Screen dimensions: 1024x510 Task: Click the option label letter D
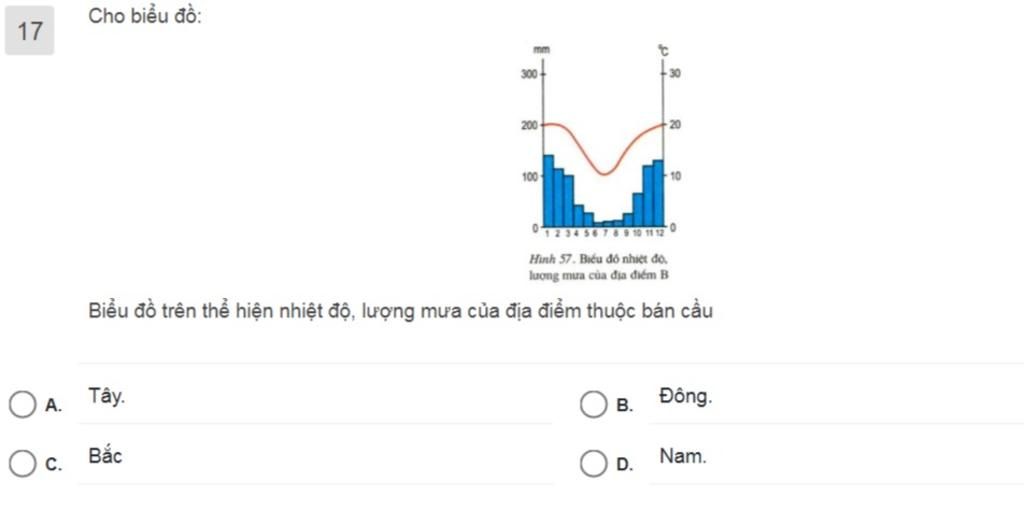tap(625, 466)
